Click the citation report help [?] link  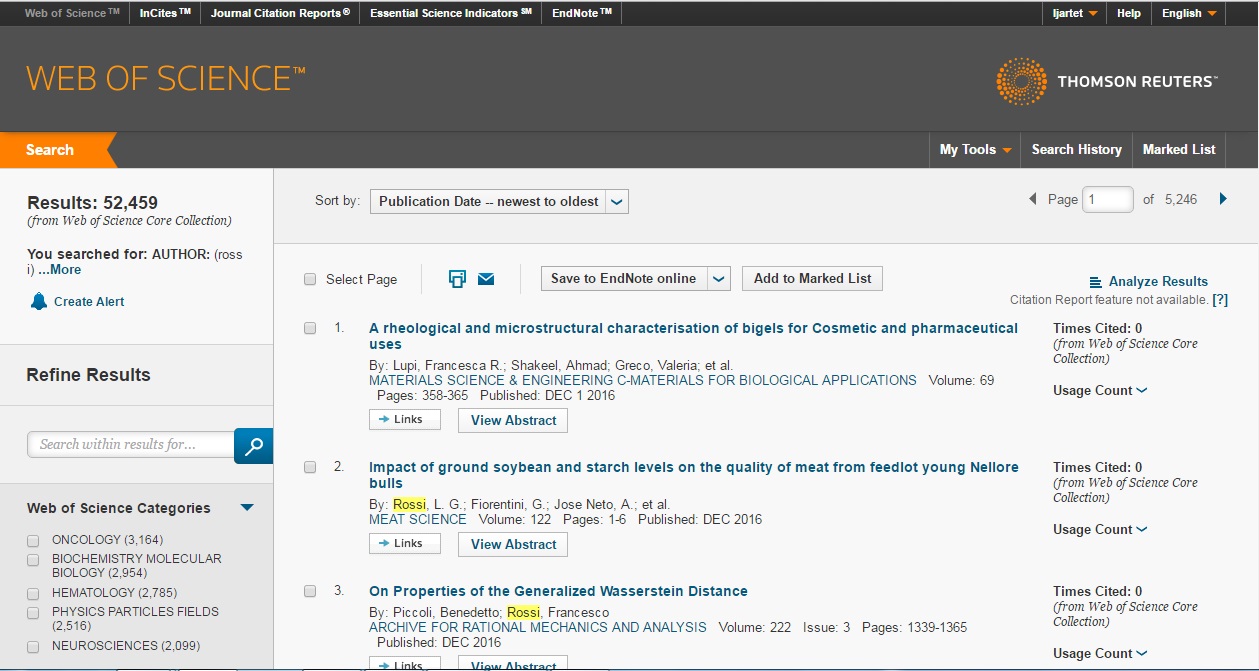(1219, 300)
